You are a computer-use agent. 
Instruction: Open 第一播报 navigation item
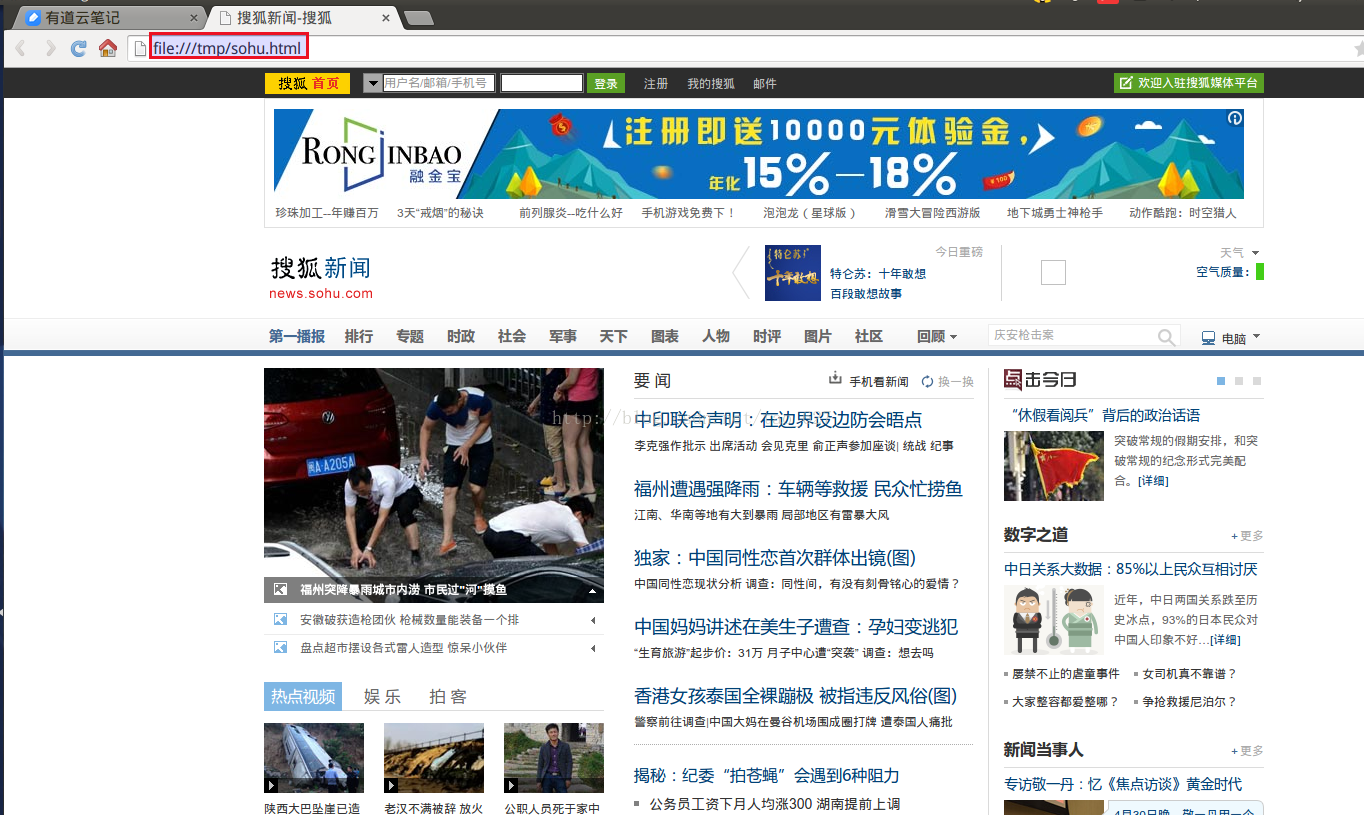(x=297, y=336)
